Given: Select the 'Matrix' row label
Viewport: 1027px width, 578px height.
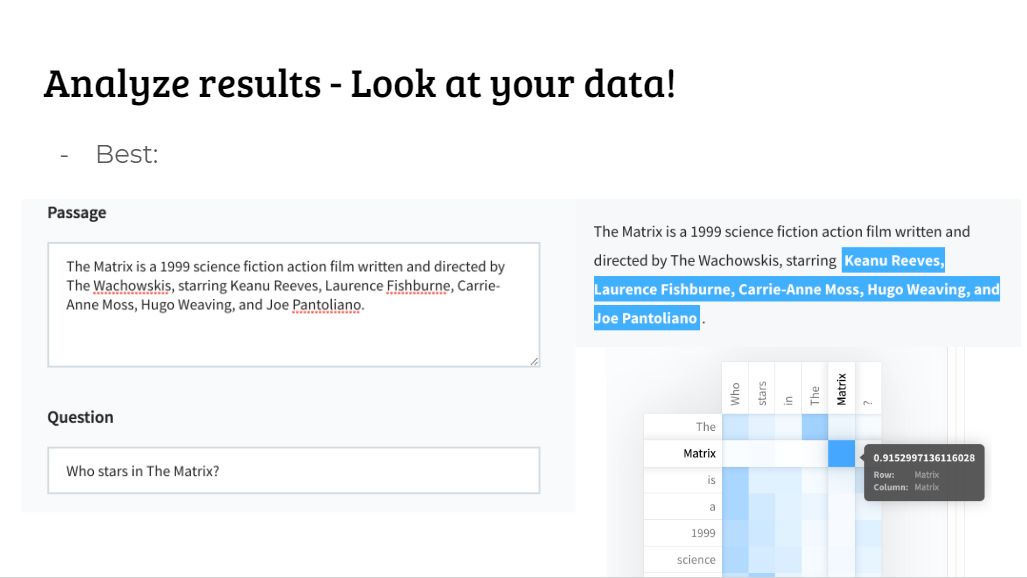Looking at the screenshot, I should click(x=699, y=453).
